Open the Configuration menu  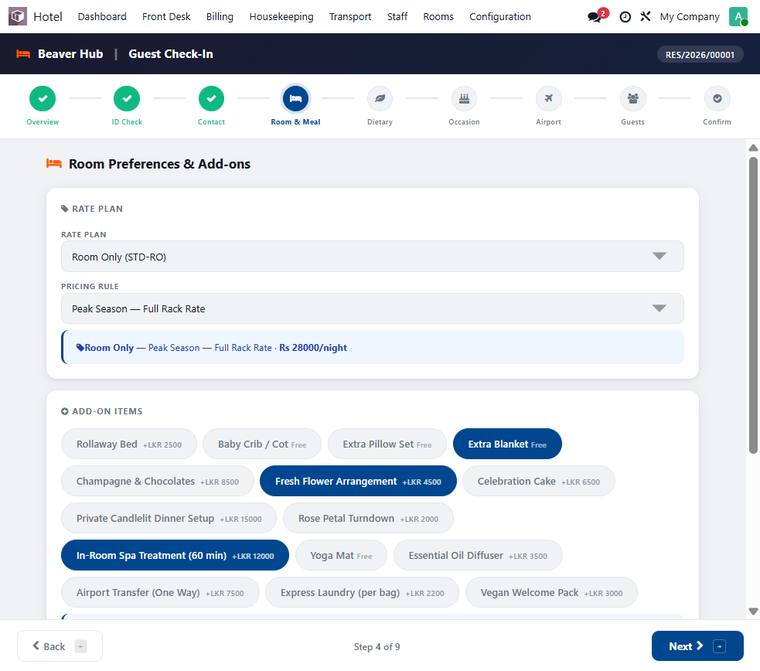[x=500, y=16]
